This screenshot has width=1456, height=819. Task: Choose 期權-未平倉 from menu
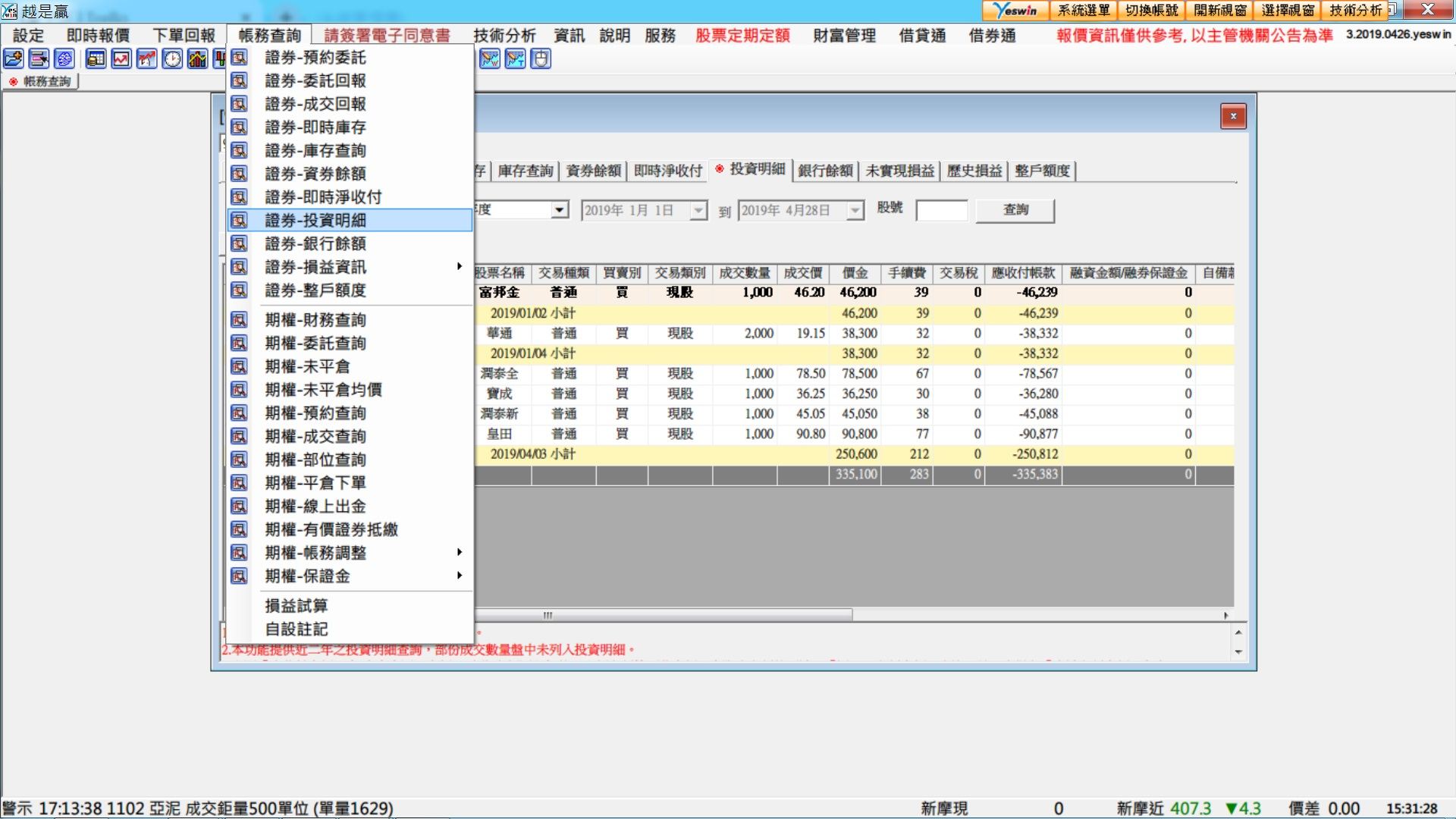tap(307, 366)
